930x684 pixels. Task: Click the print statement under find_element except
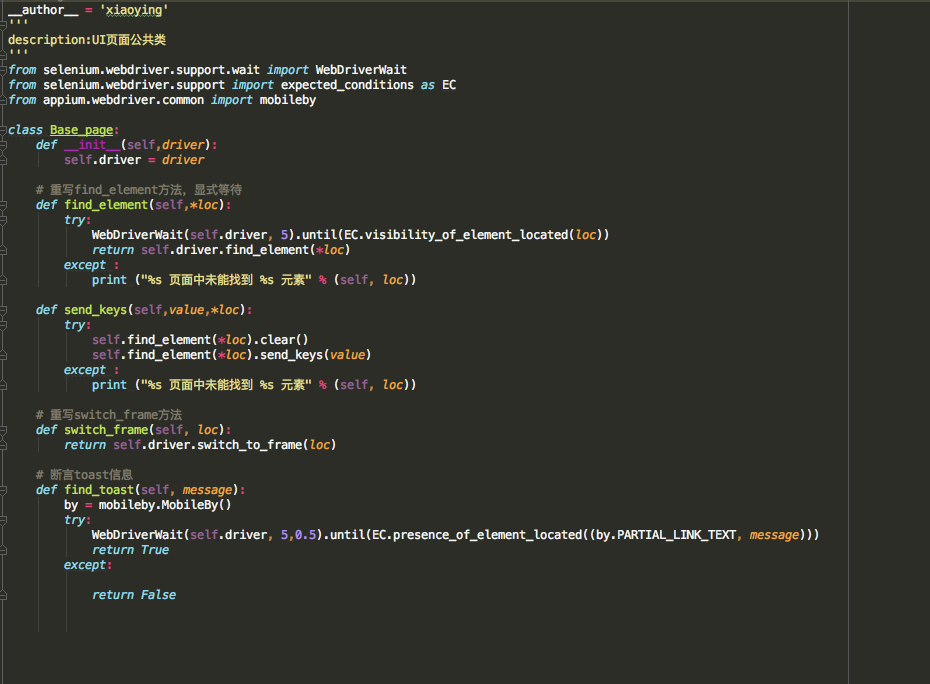coord(254,280)
